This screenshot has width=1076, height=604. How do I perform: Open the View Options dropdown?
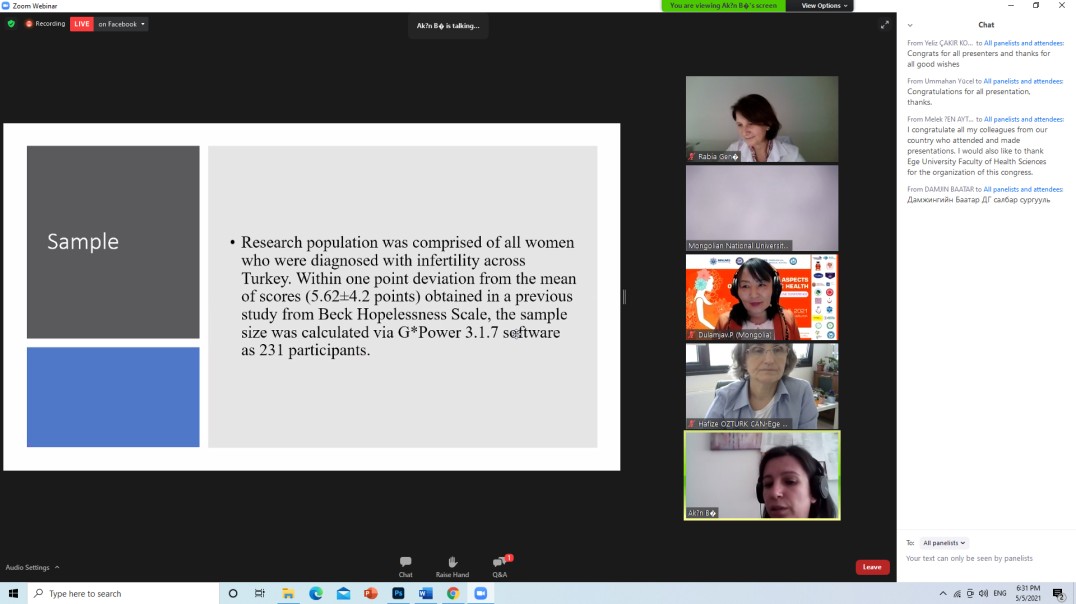click(824, 5)
